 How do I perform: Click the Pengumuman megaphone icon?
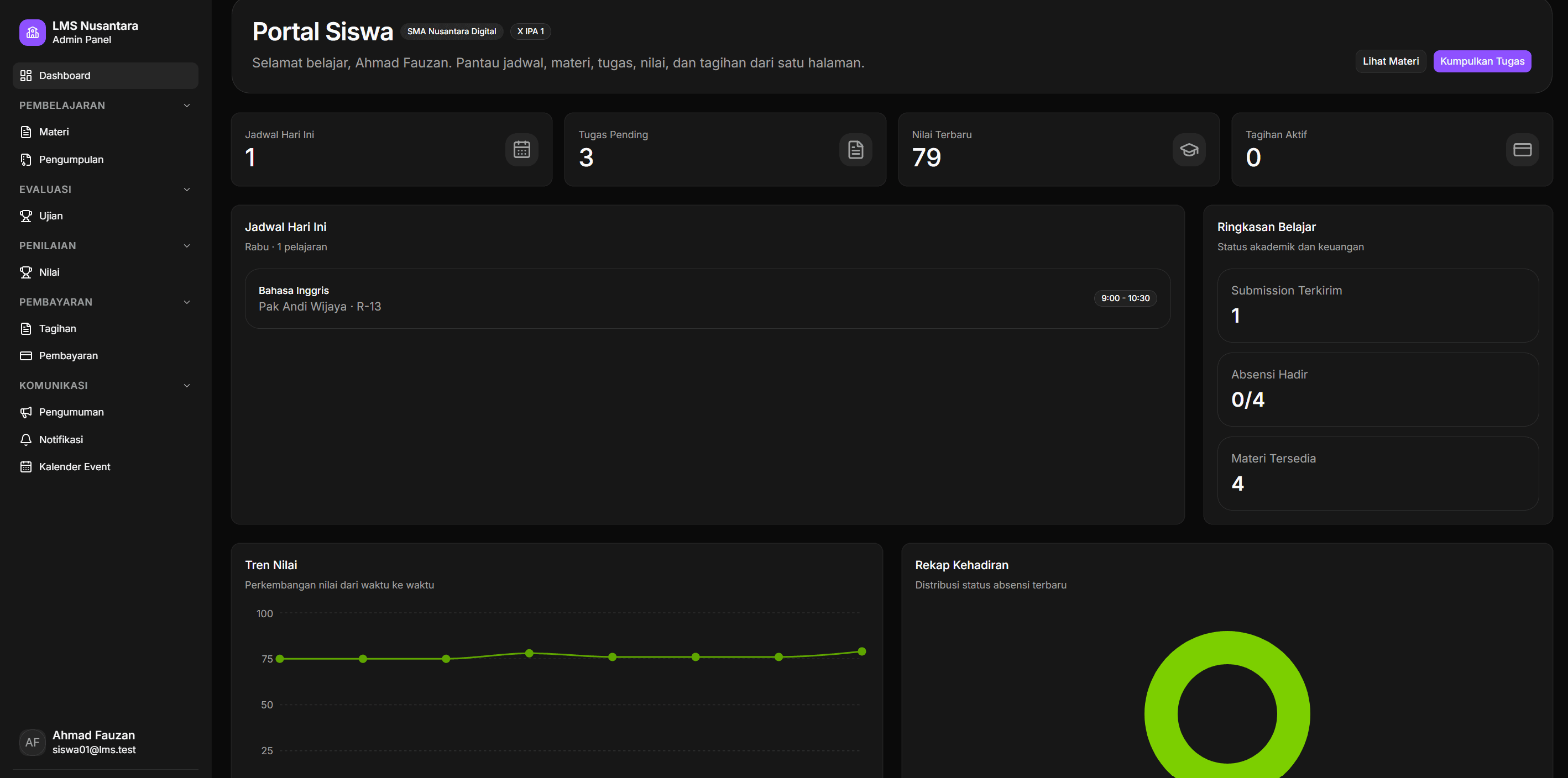pos(25,412)
